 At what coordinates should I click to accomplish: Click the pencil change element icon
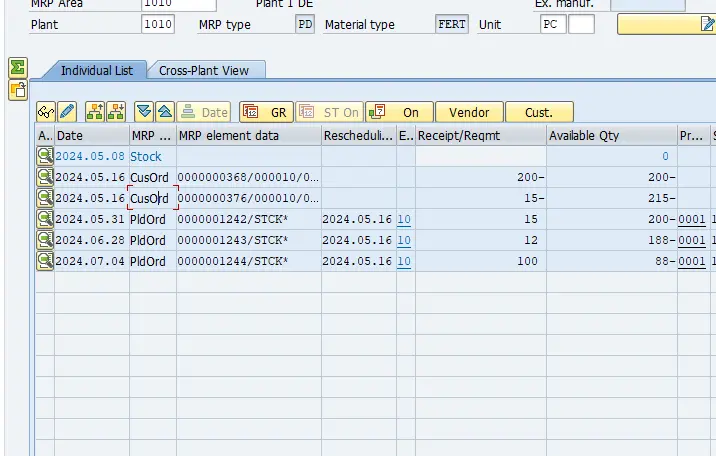(67, 113)
